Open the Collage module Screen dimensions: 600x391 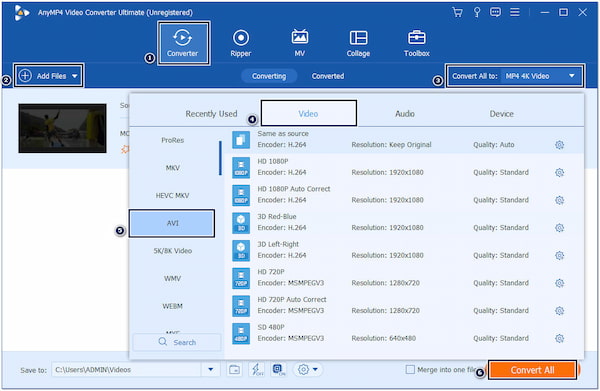click(x=358, y=43)
